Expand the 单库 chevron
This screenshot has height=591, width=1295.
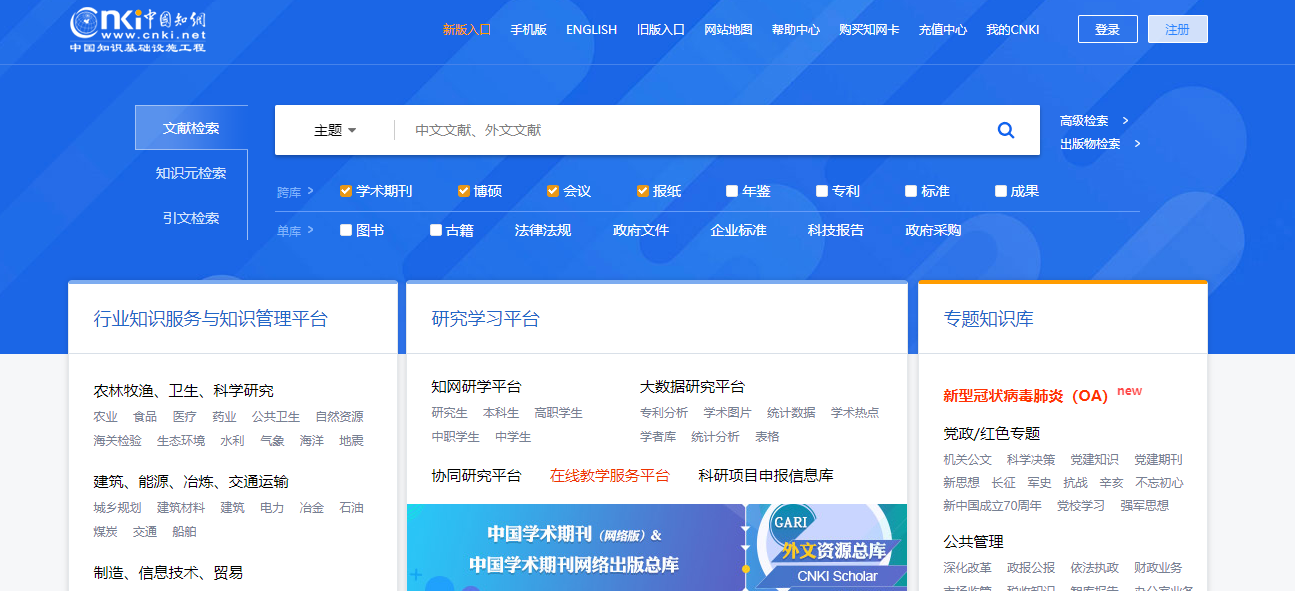point(310,230)
